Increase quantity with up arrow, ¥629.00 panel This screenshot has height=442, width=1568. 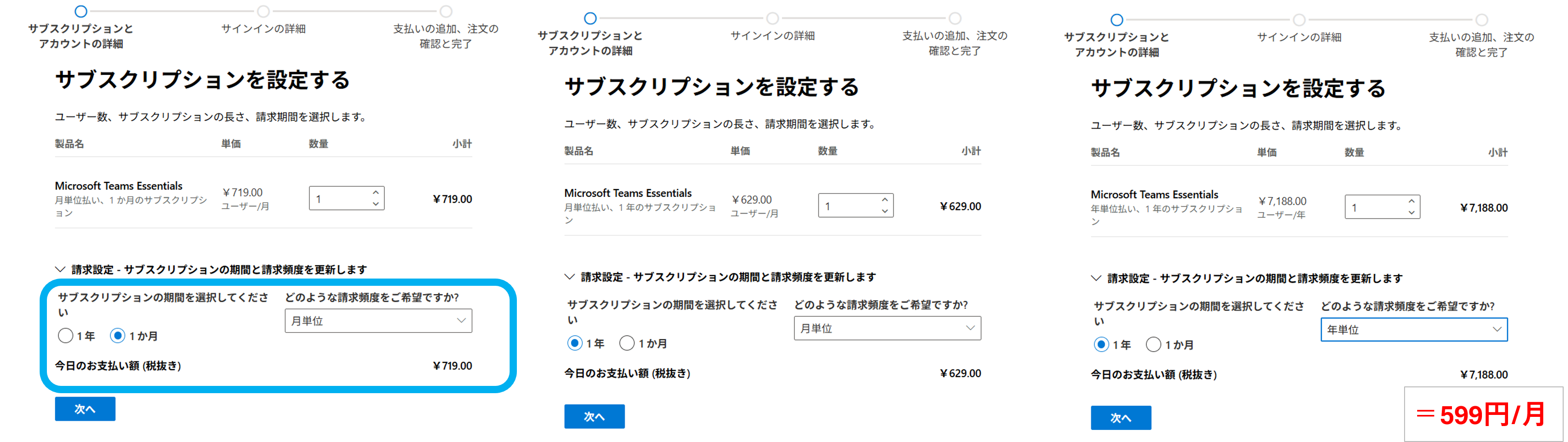(885, 199)
